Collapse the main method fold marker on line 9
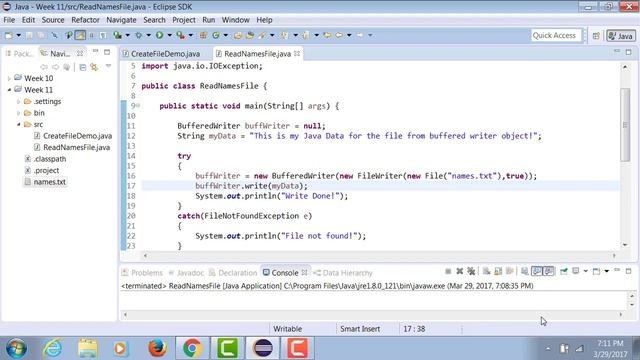The width and height of the screenshot is (640, 360). [138, 106]
